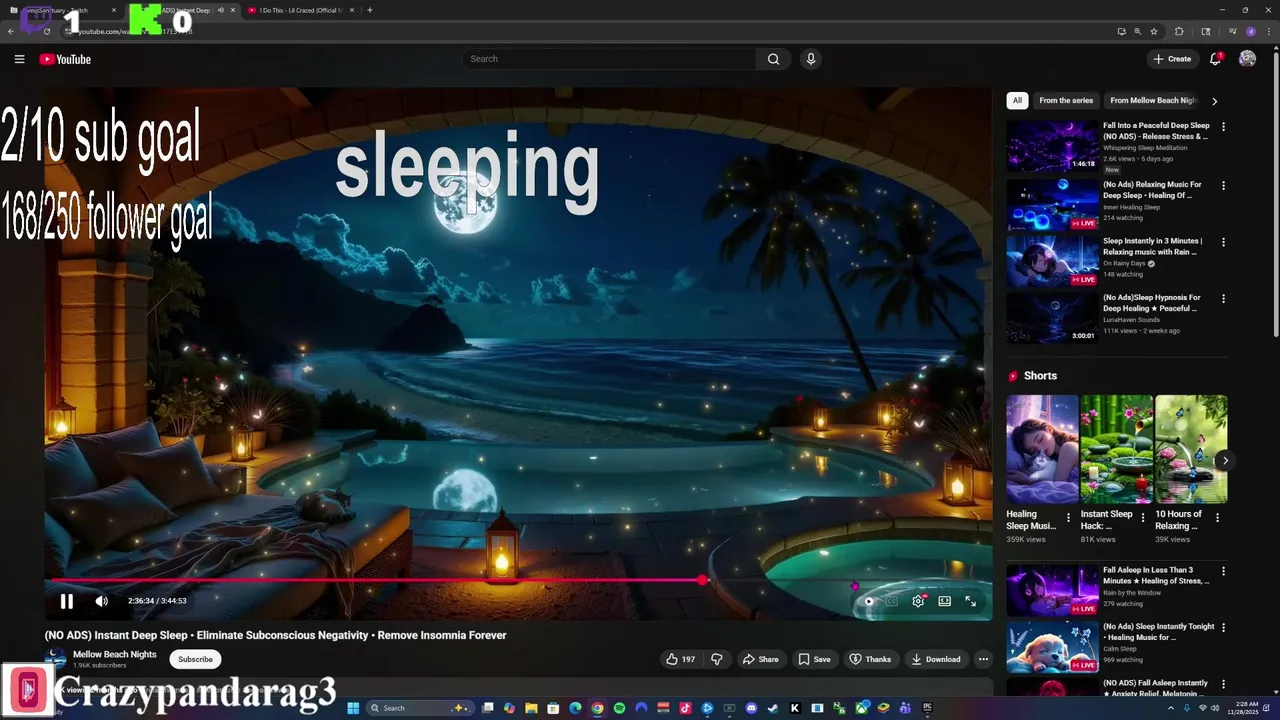This screenshot has width=1280, height=720.
Task: Enter full screen on the video player
Action: (x=970, y=601)
